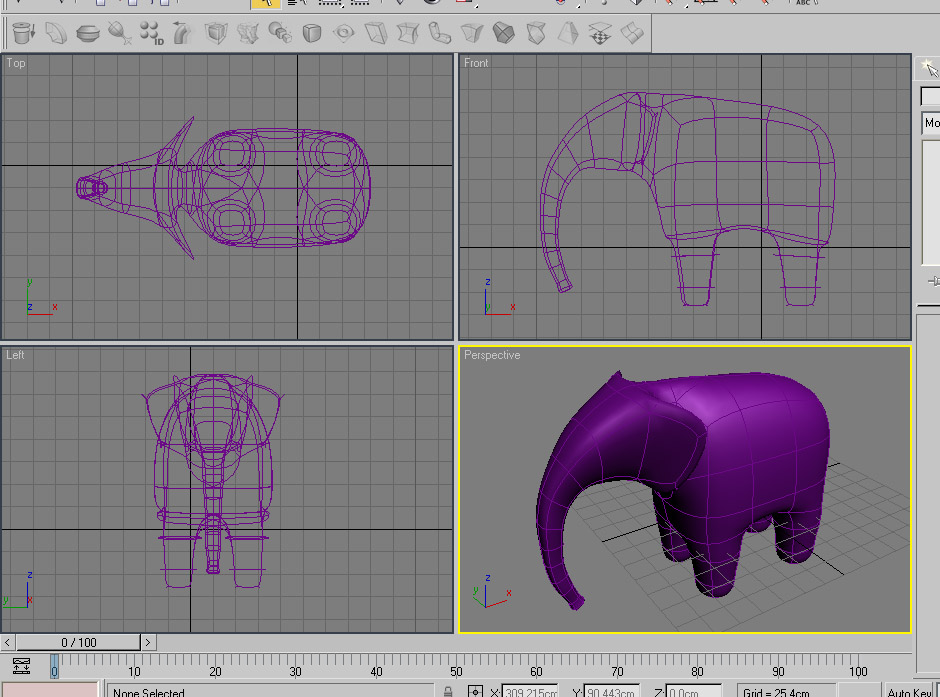The width and height of the screenshot is (940, 697).
Task: Click the pink MAXScript mini listener box
Action: click(50, 689)
